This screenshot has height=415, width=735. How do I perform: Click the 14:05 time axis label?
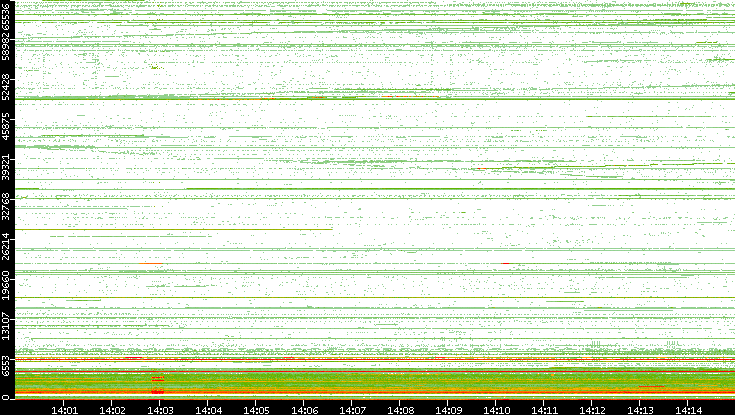coord(257,408)
